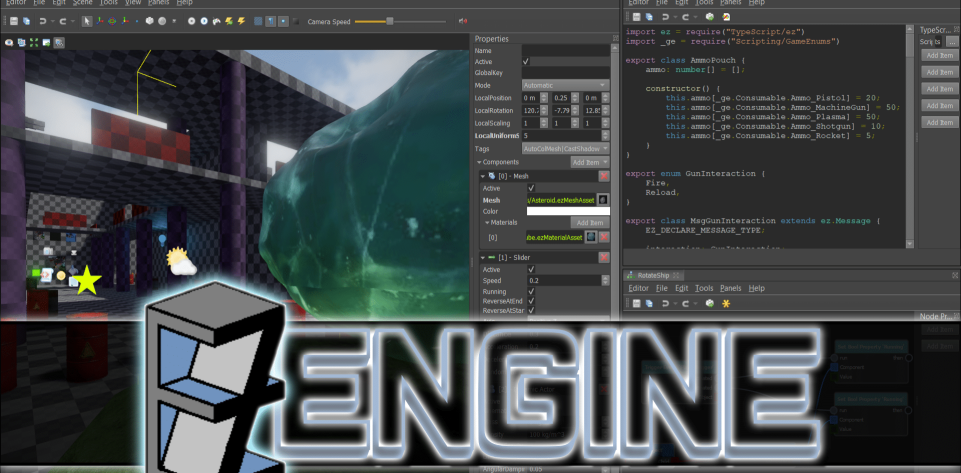Open the white Color swatch of Mesh
Screen dimensions: 961x473
click(x=568, y=211)
